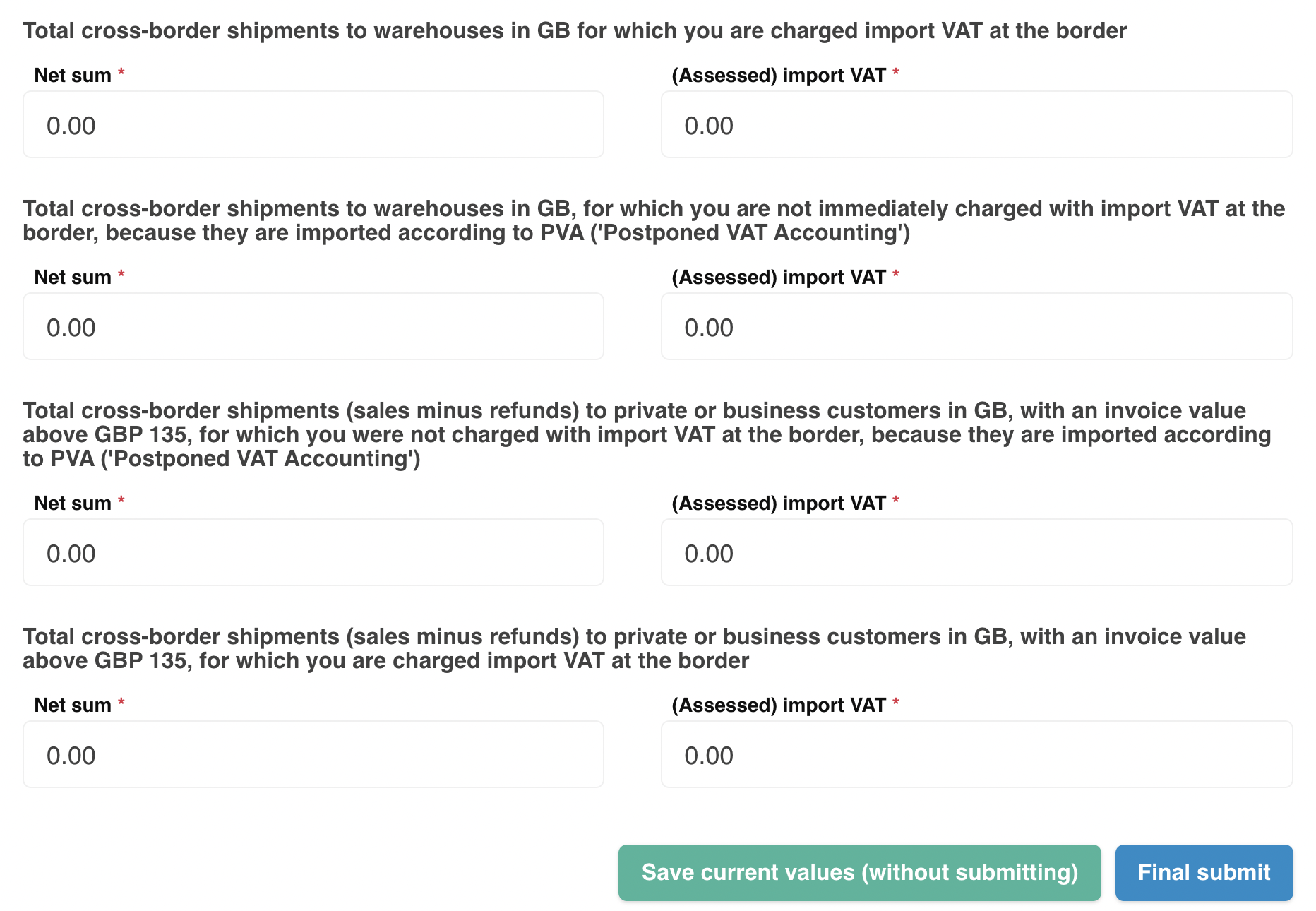Click Net sum field for warehouse PVA shipments
Image resolution: width=1316 pixels, height=911 pixels.
tap(313, 326)
